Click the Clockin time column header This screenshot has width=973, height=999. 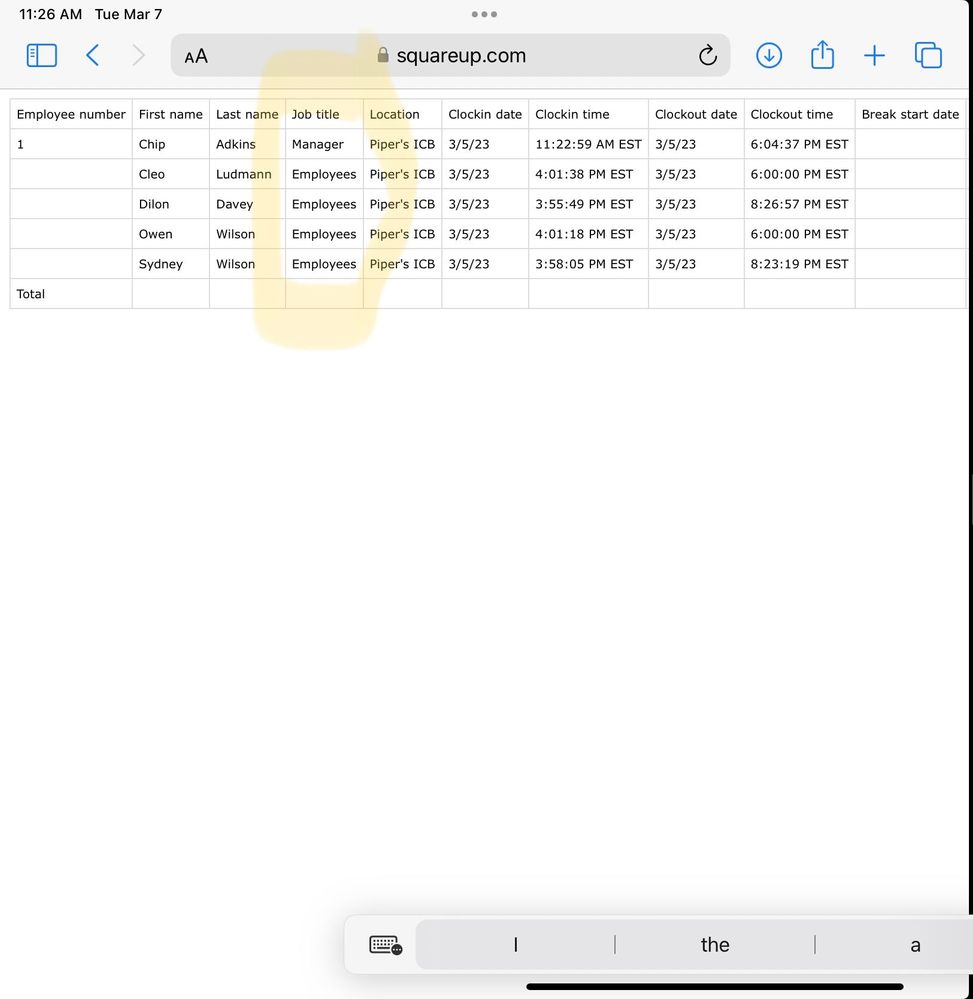click(572, 114)
